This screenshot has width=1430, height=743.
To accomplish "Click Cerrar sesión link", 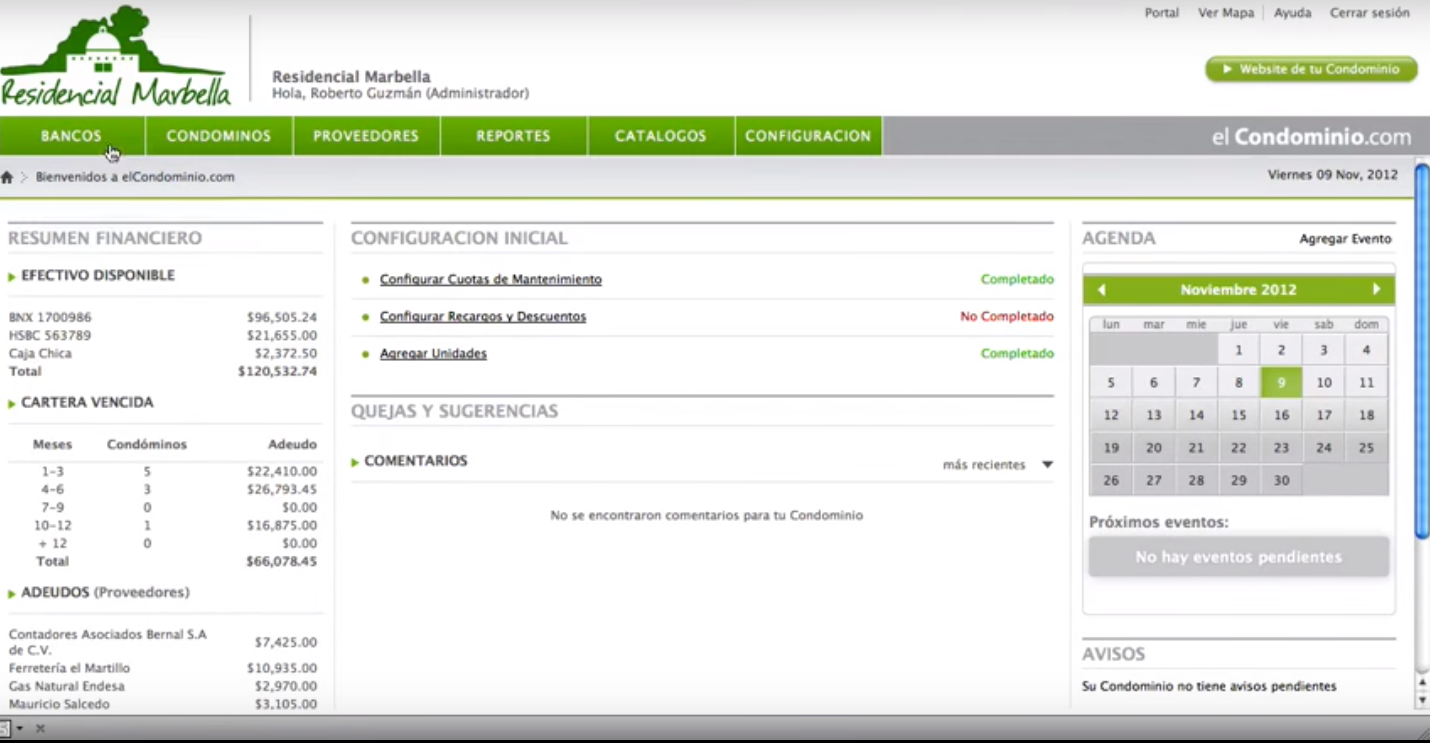I will tap(1369, 13).
